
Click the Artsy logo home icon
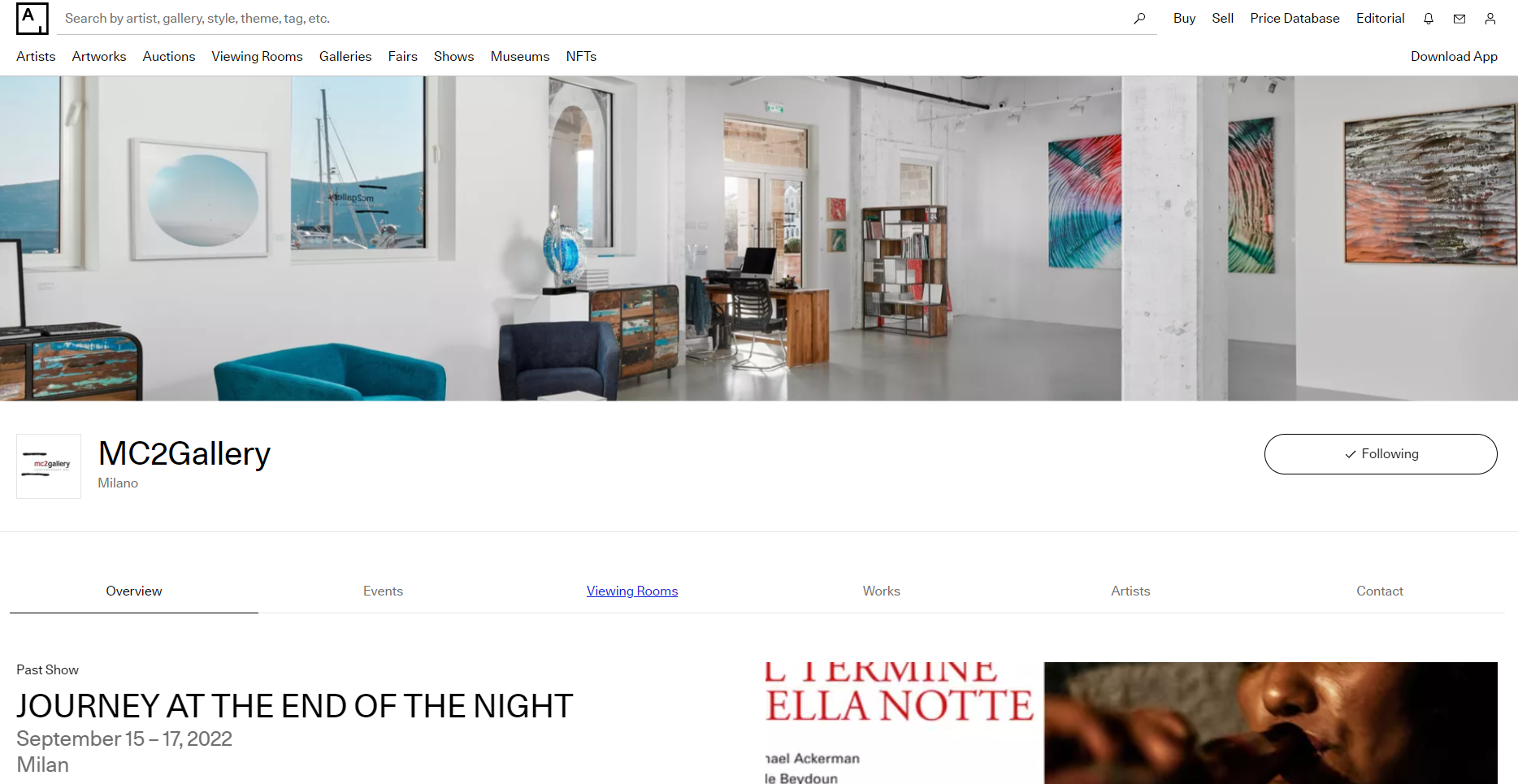[33, 18]
